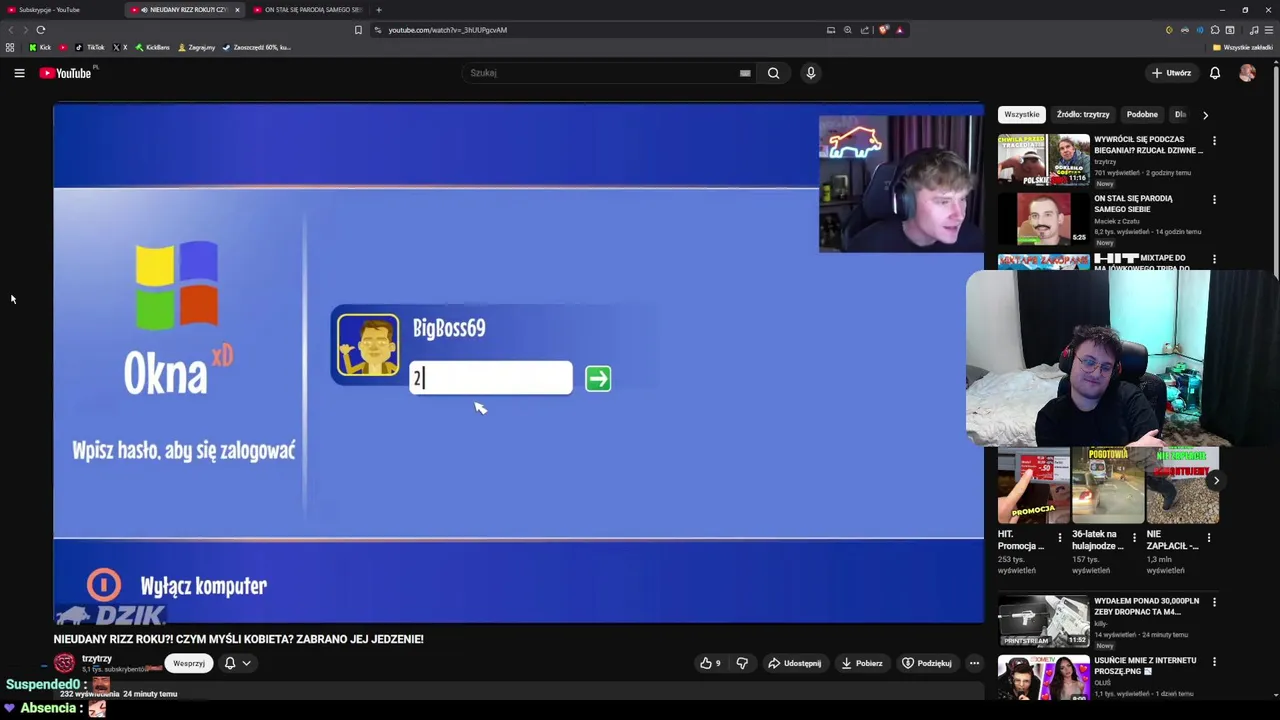The height and width of the screenshot is (720, 1280).
Task: Open options for NIE ZAPŁACIŁ short
Action: pyautogui.click(x=1208, y=537)
